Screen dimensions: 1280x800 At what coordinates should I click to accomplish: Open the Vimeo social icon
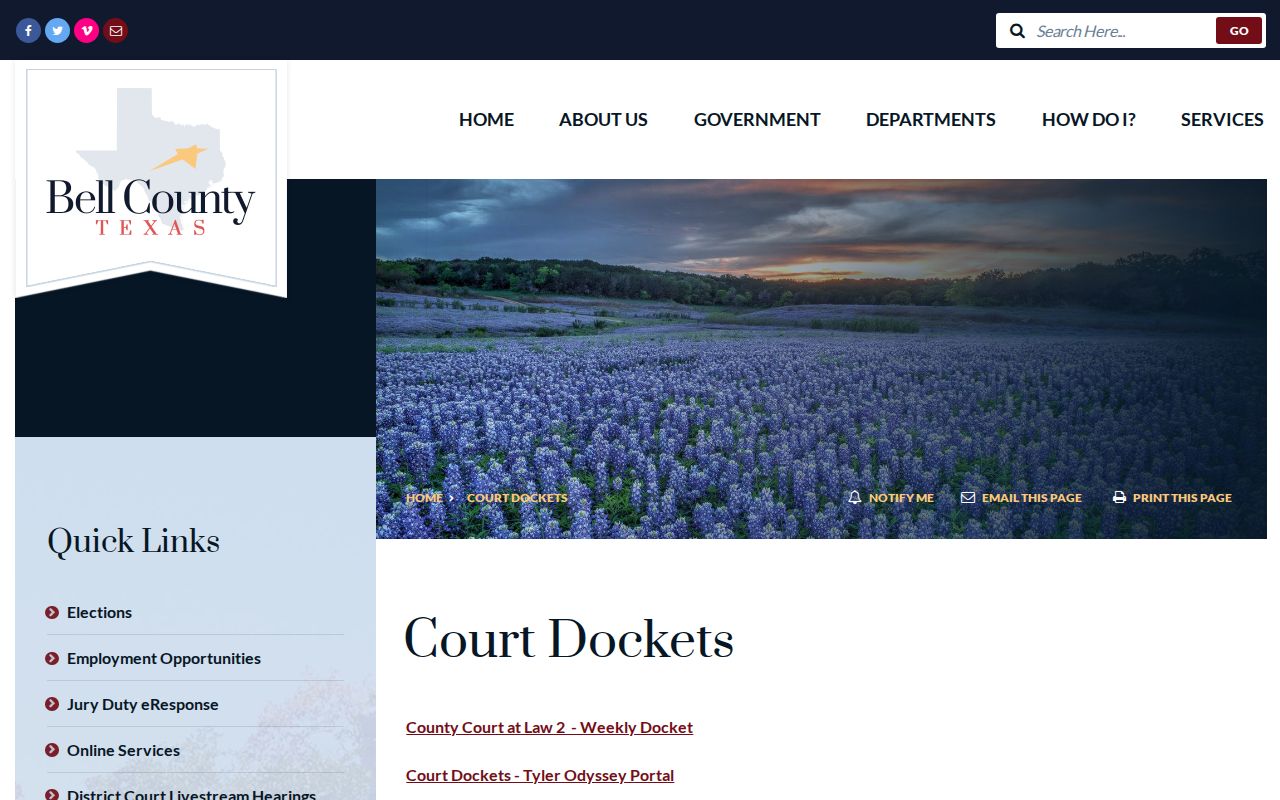point(87,30)
